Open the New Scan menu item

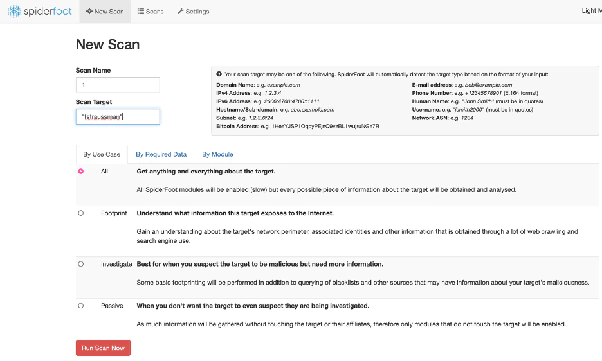pyautogui.click(x=105, y=12)
